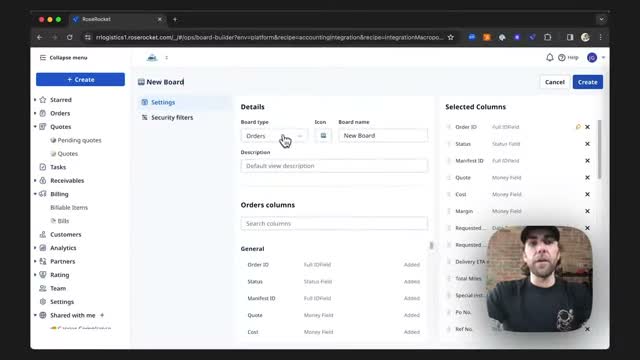
Task: Open browser extensions puzzle icon
Action: coord(548,37)
